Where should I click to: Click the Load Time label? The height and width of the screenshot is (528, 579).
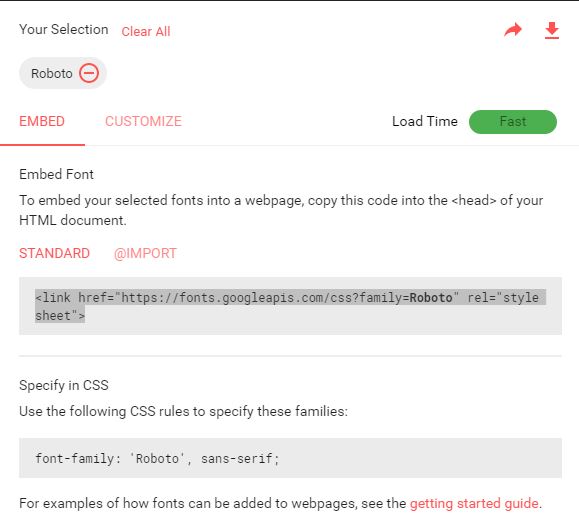tap(425, 121)
